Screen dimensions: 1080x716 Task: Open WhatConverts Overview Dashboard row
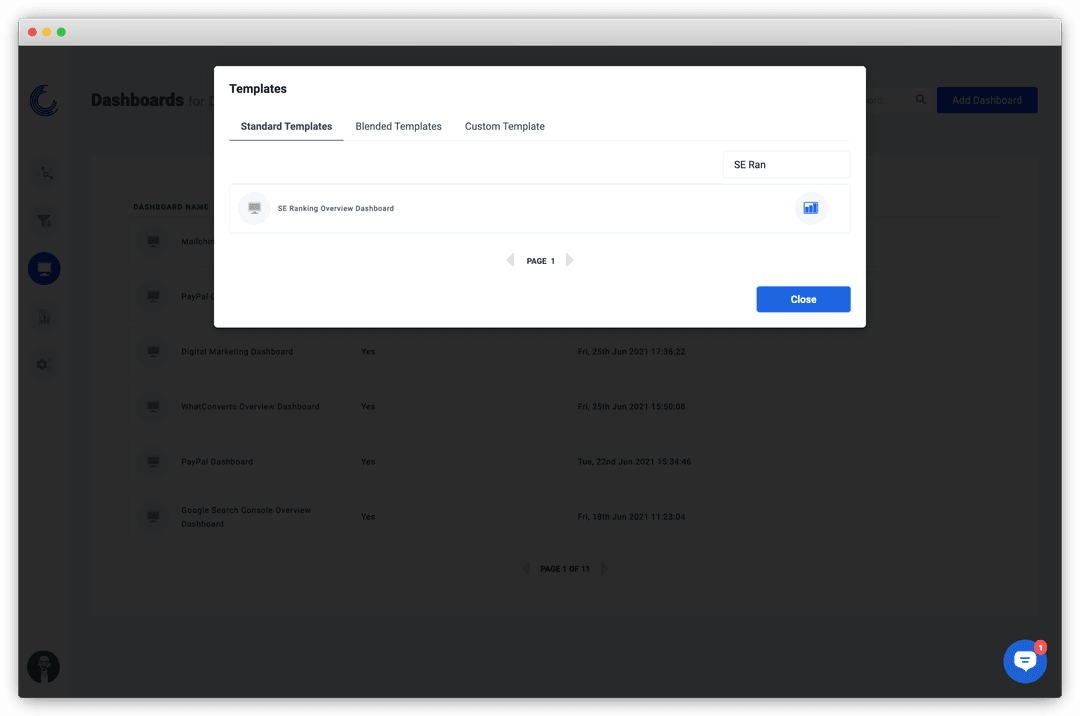tap(564, 407)
